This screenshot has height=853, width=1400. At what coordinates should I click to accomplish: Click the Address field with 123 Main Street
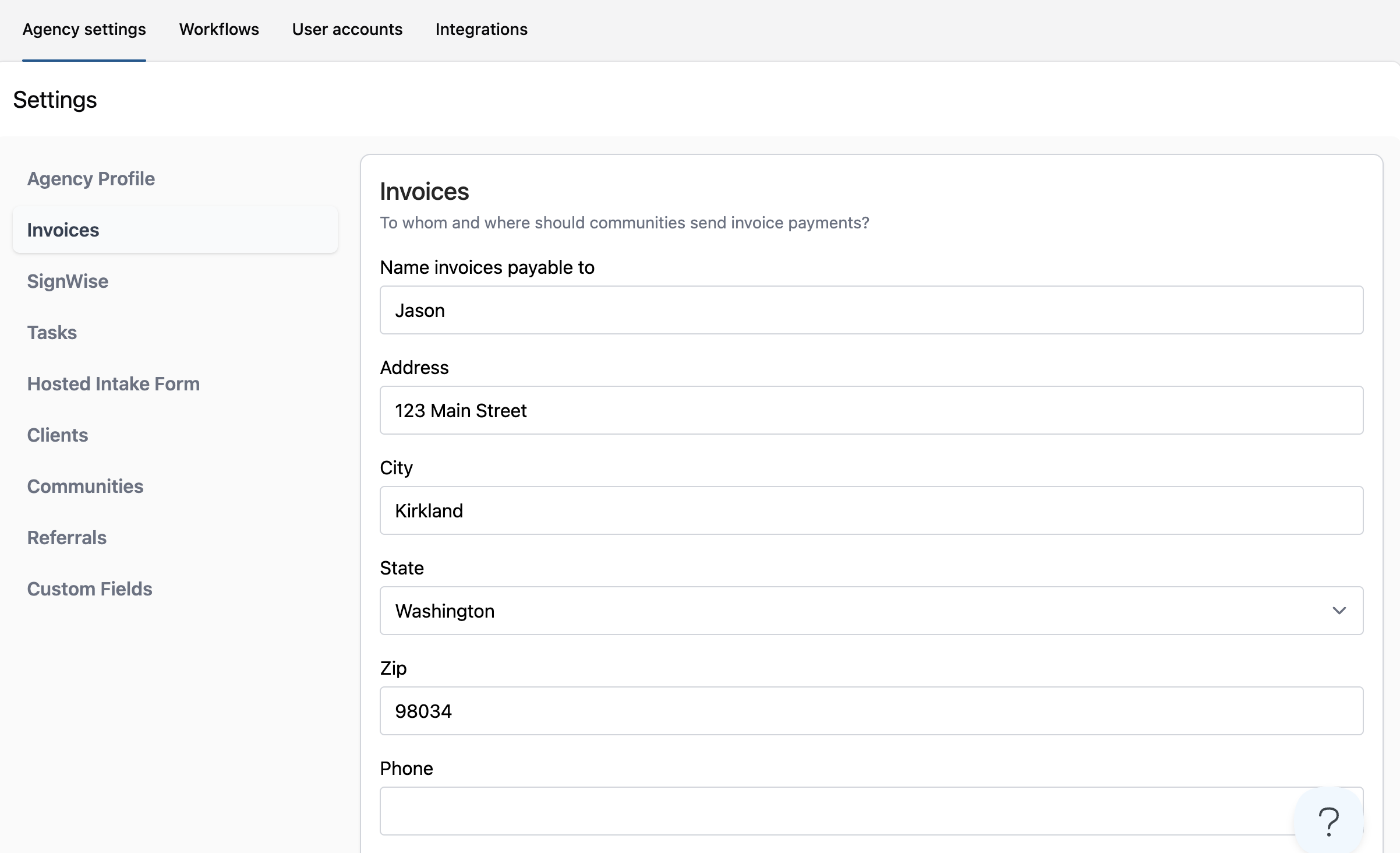871,410
